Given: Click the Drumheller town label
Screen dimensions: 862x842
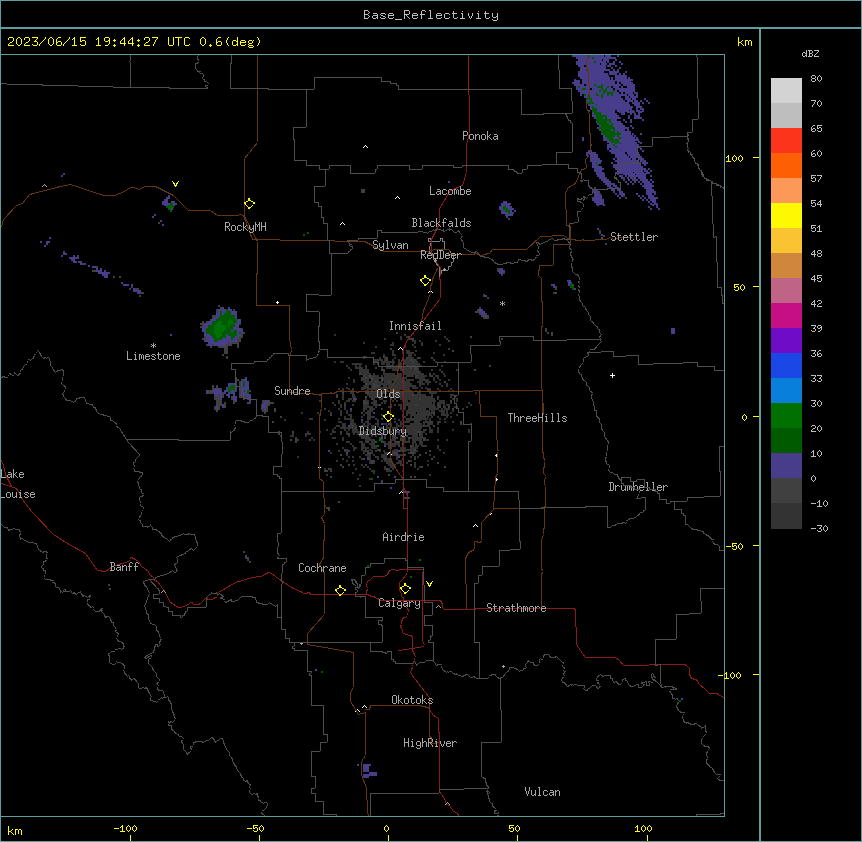Looking at the screenshot, I should (x=638, y=487).
